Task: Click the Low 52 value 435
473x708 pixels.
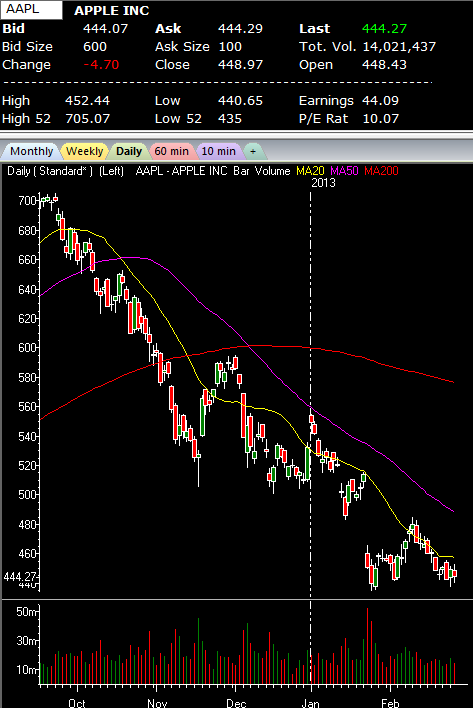Action: point(230,119)
